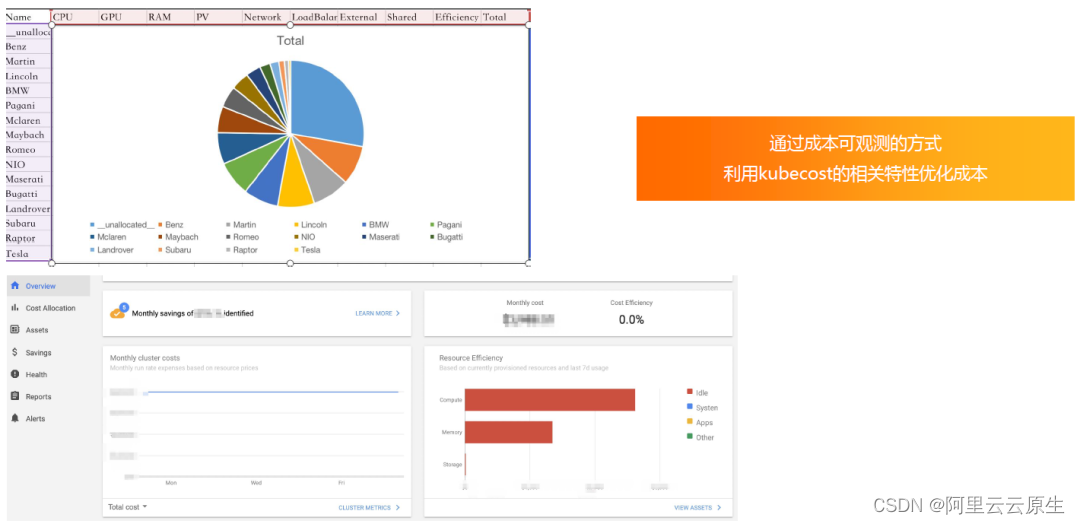Click the External column header
The height and width of the screenshot is (524, 1080).
click(362, 17)
